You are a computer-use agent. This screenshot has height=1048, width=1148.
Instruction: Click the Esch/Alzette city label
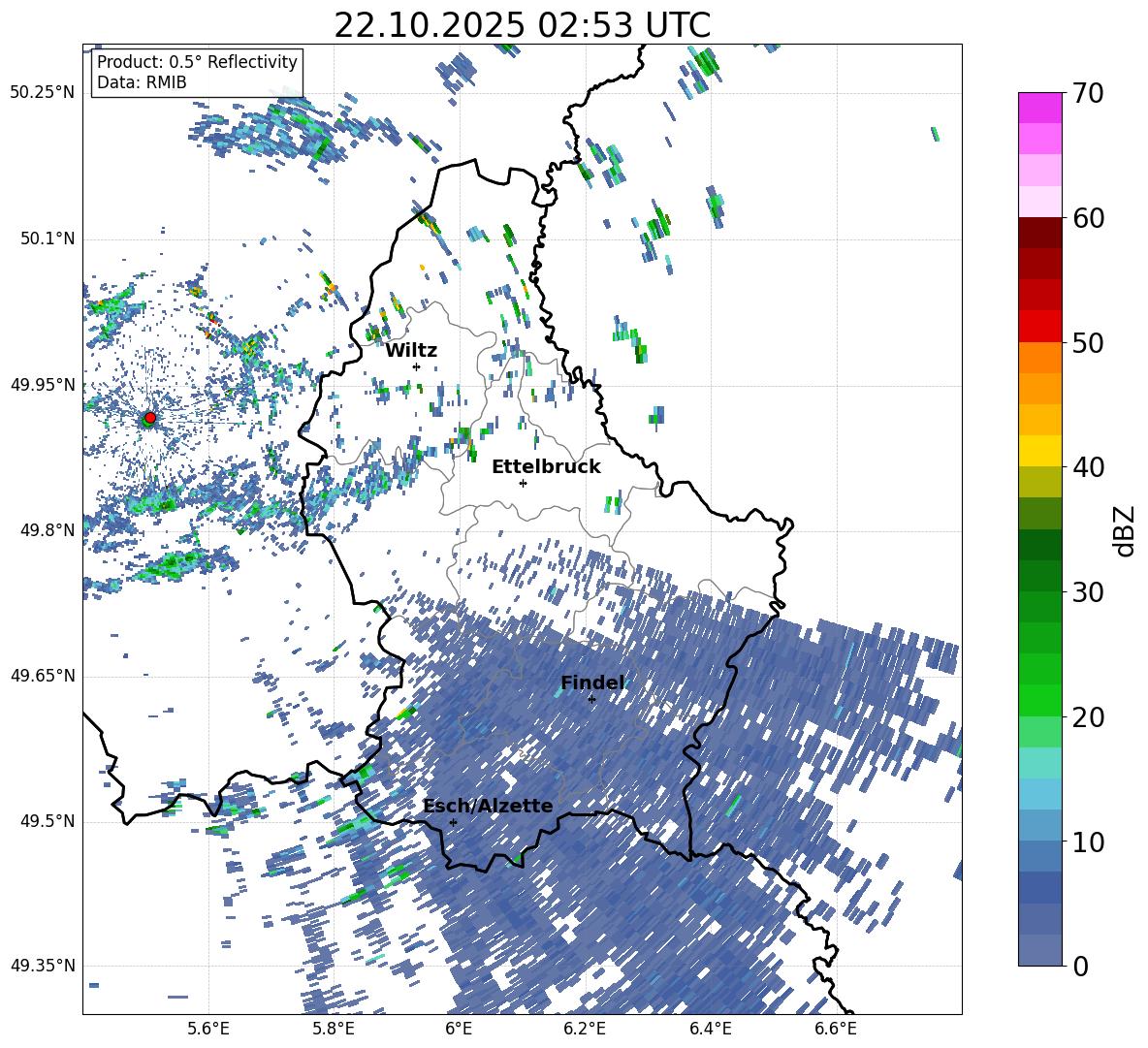[488, 807]
